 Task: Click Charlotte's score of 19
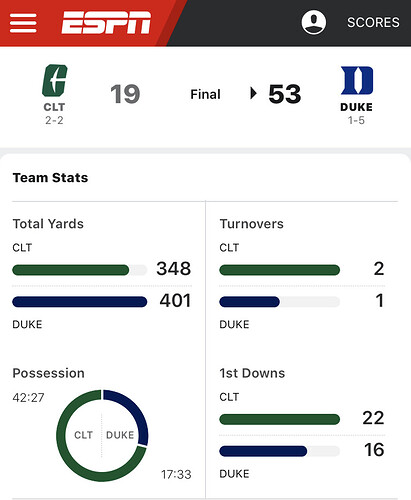125,94
